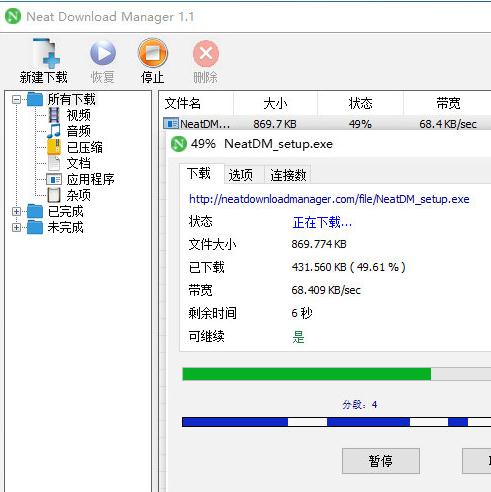Click the 49% status cell in the list

(x=360, y=124)
